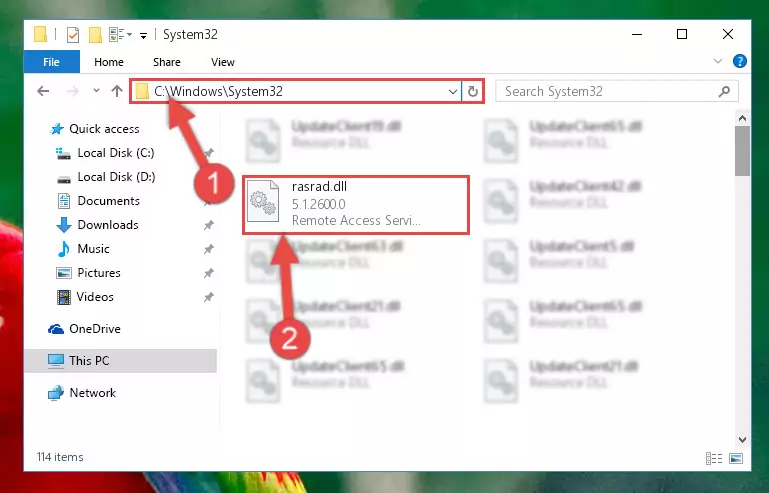
Task: Open Local Disk (C:)
Action: pyautogui.click(x=116, y=153)
